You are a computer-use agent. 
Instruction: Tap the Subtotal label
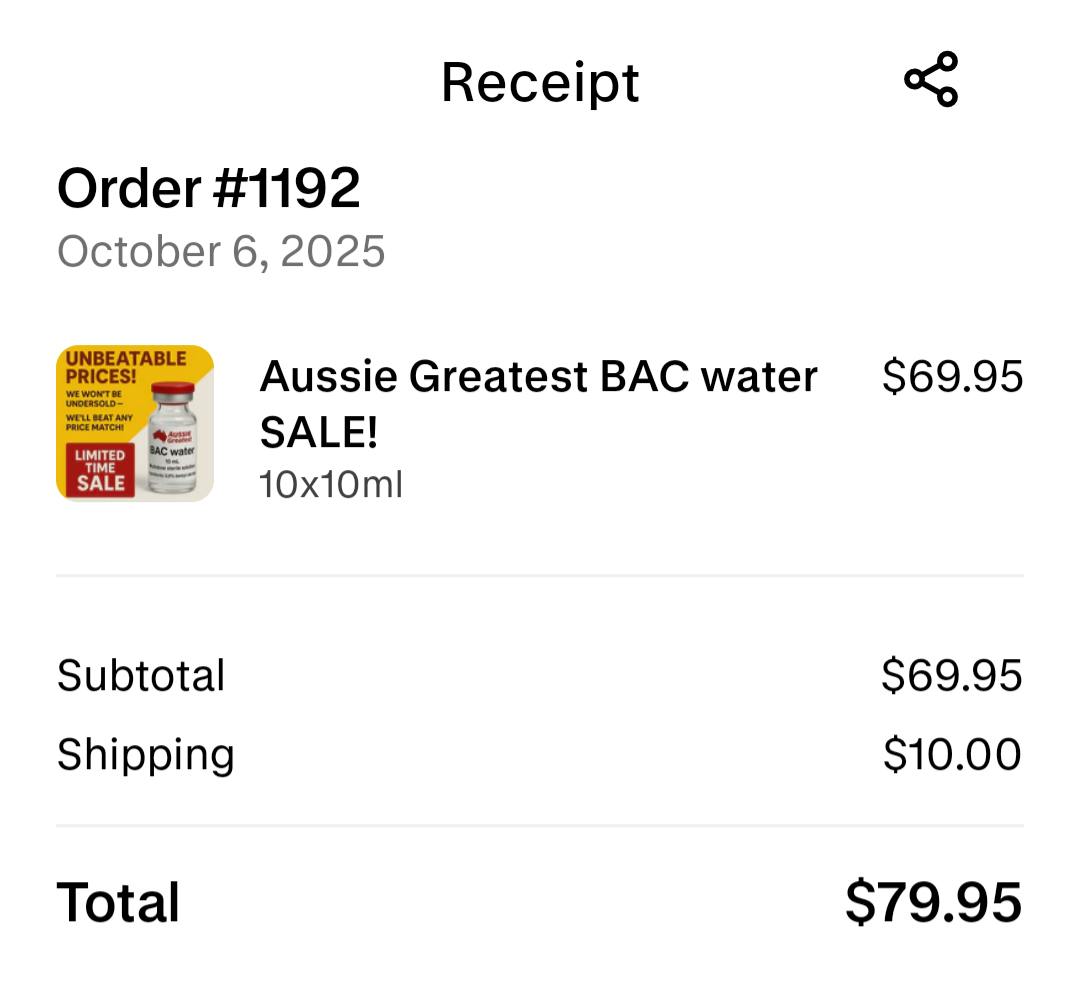tap(141, 675)
